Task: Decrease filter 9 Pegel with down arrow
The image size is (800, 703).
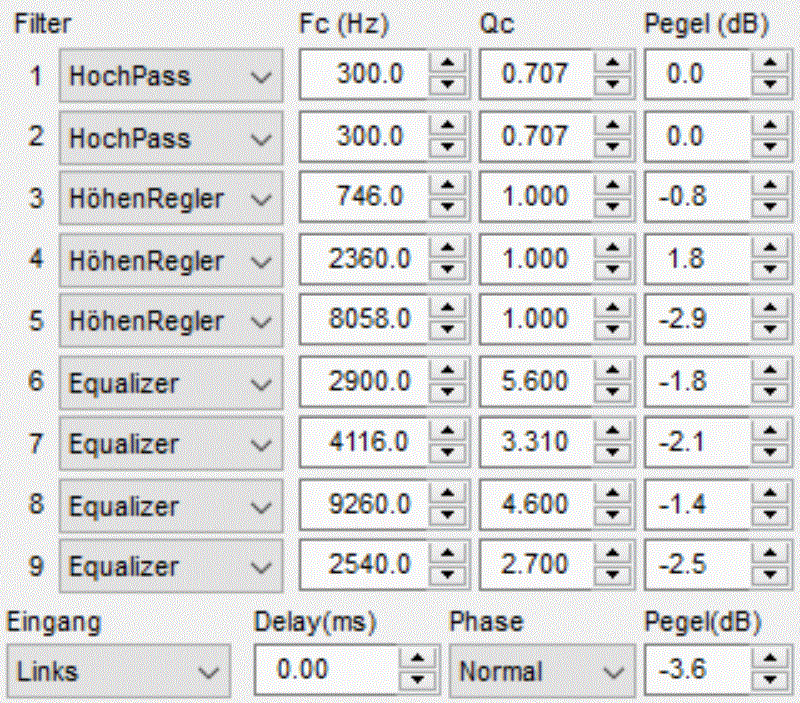Action: click(x=769, y=576)
